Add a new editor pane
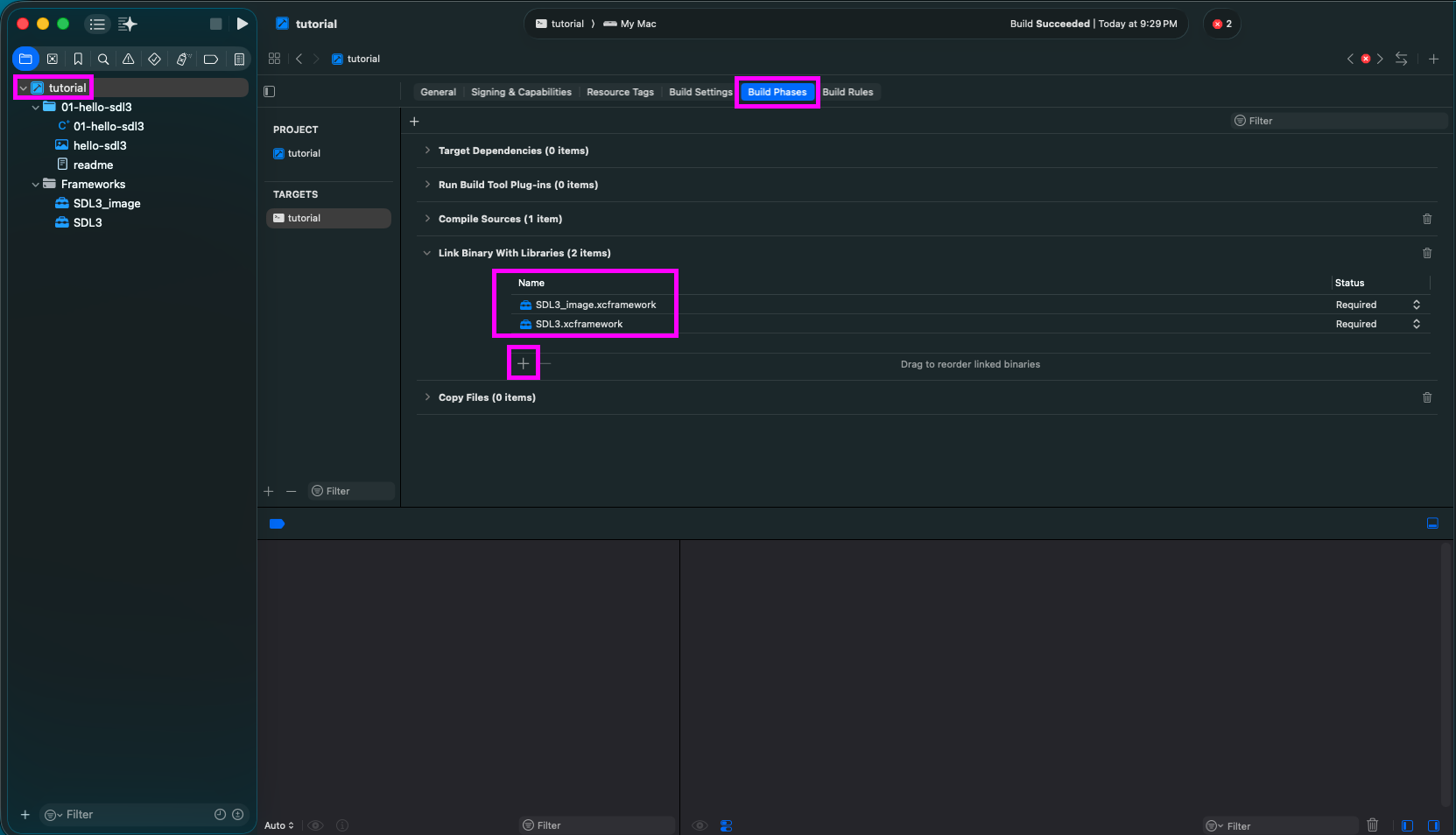1456x835 pixels. pyautogui.click(x=1433, y=59)
